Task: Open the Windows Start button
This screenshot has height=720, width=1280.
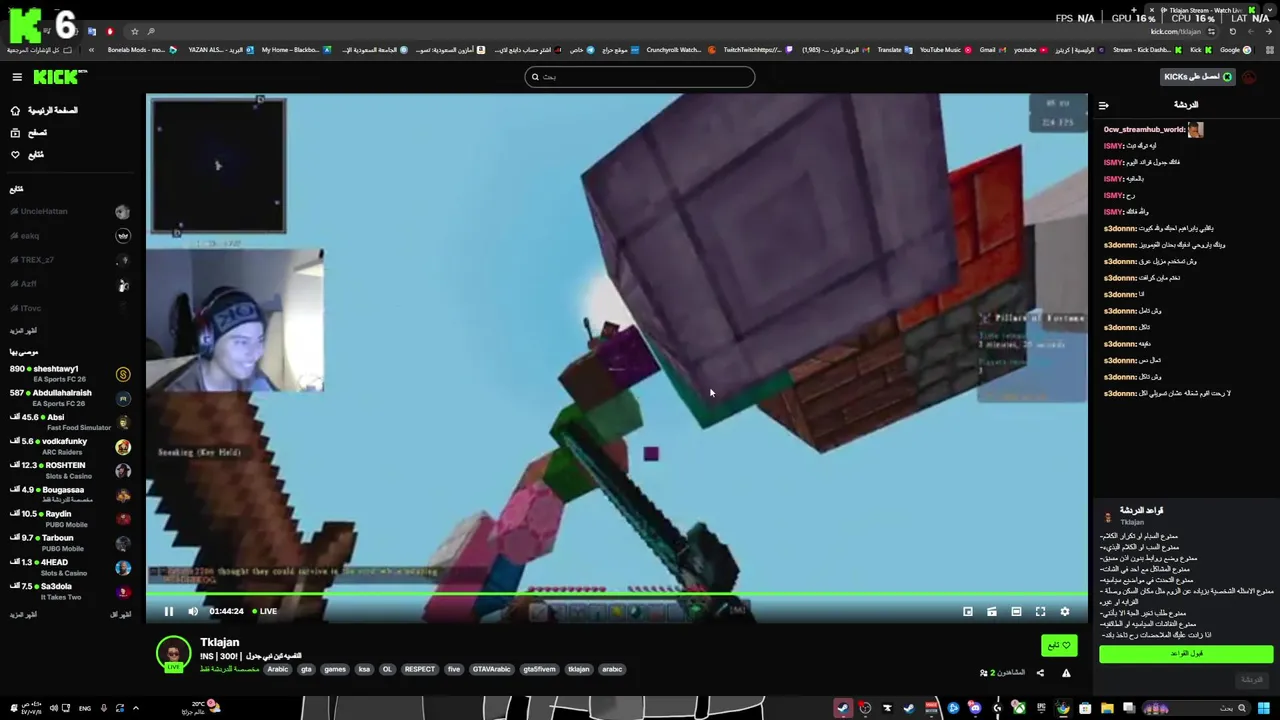Action: (x=1264, y=708)
